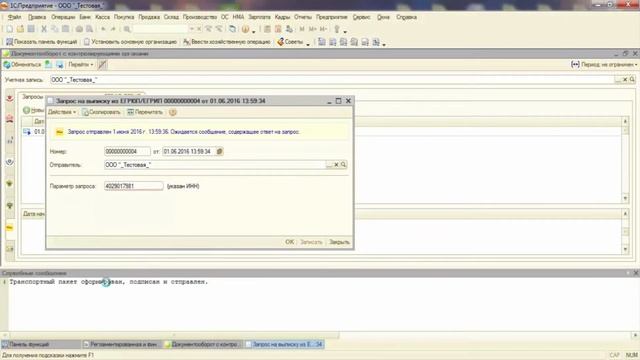The height and width of the screenshot is (360, 640).
Task: Close the Служебные сообщения panel
Action: coord(636,273)
